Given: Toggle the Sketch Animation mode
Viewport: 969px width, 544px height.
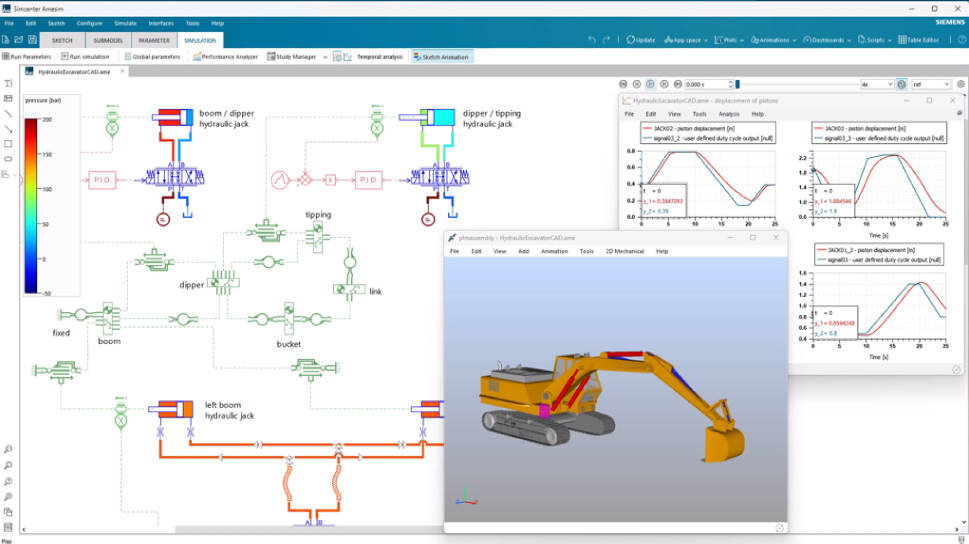Looking at the screenshot, I should click(x=441, y=57).
